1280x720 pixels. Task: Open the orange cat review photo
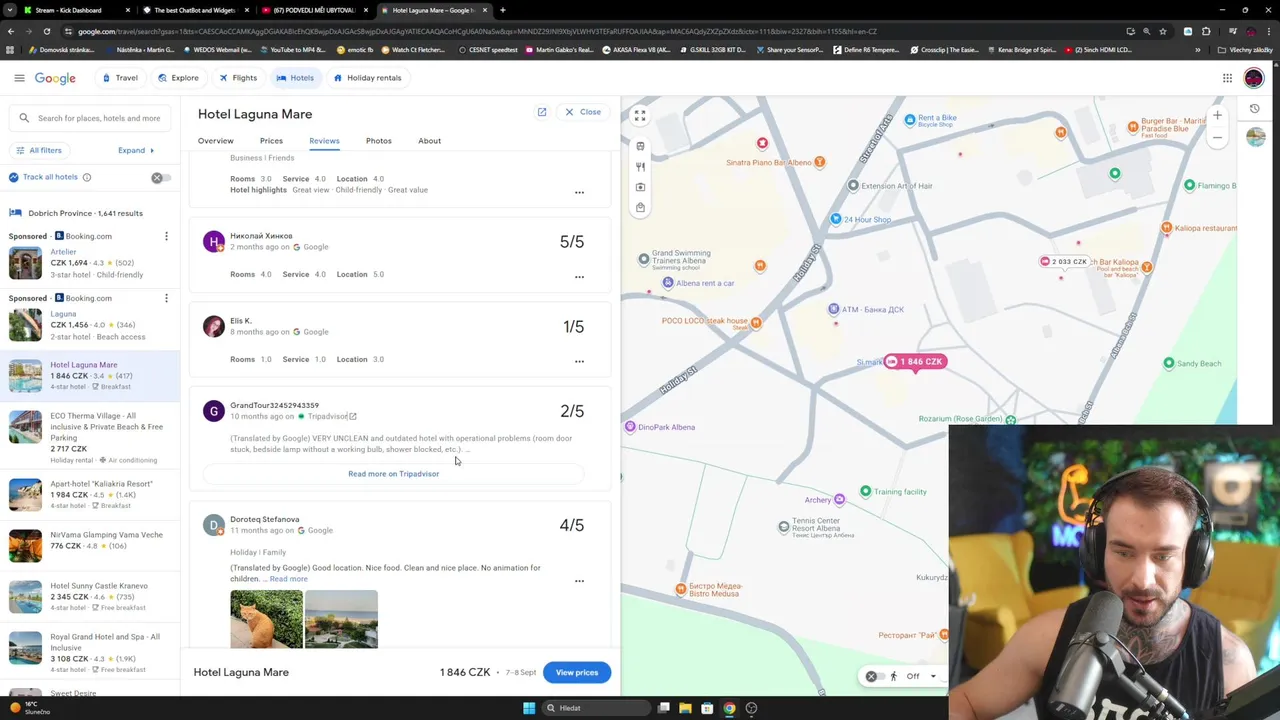(266, 619)
